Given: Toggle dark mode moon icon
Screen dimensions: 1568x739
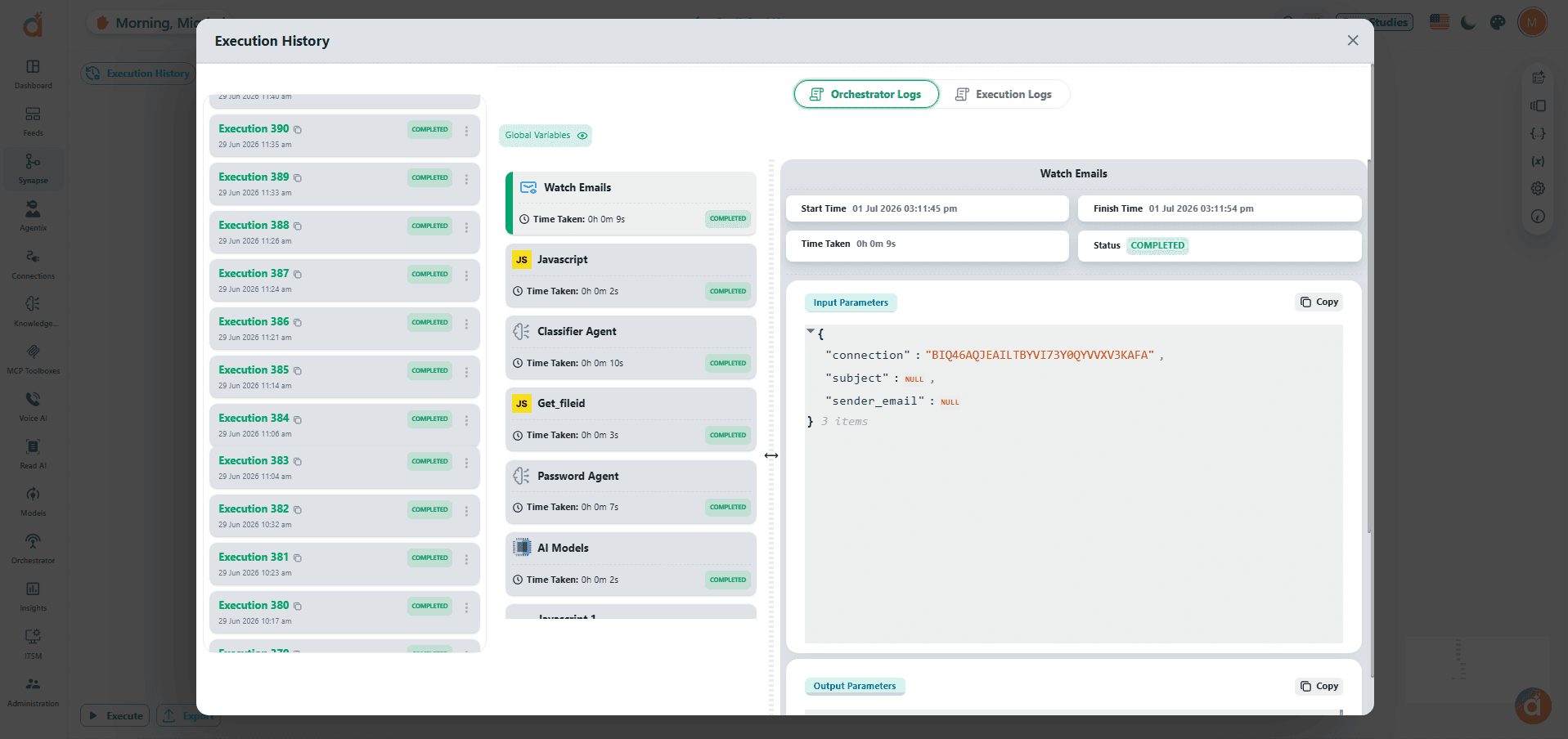Looking at the screenshot, I should 1468,22.
